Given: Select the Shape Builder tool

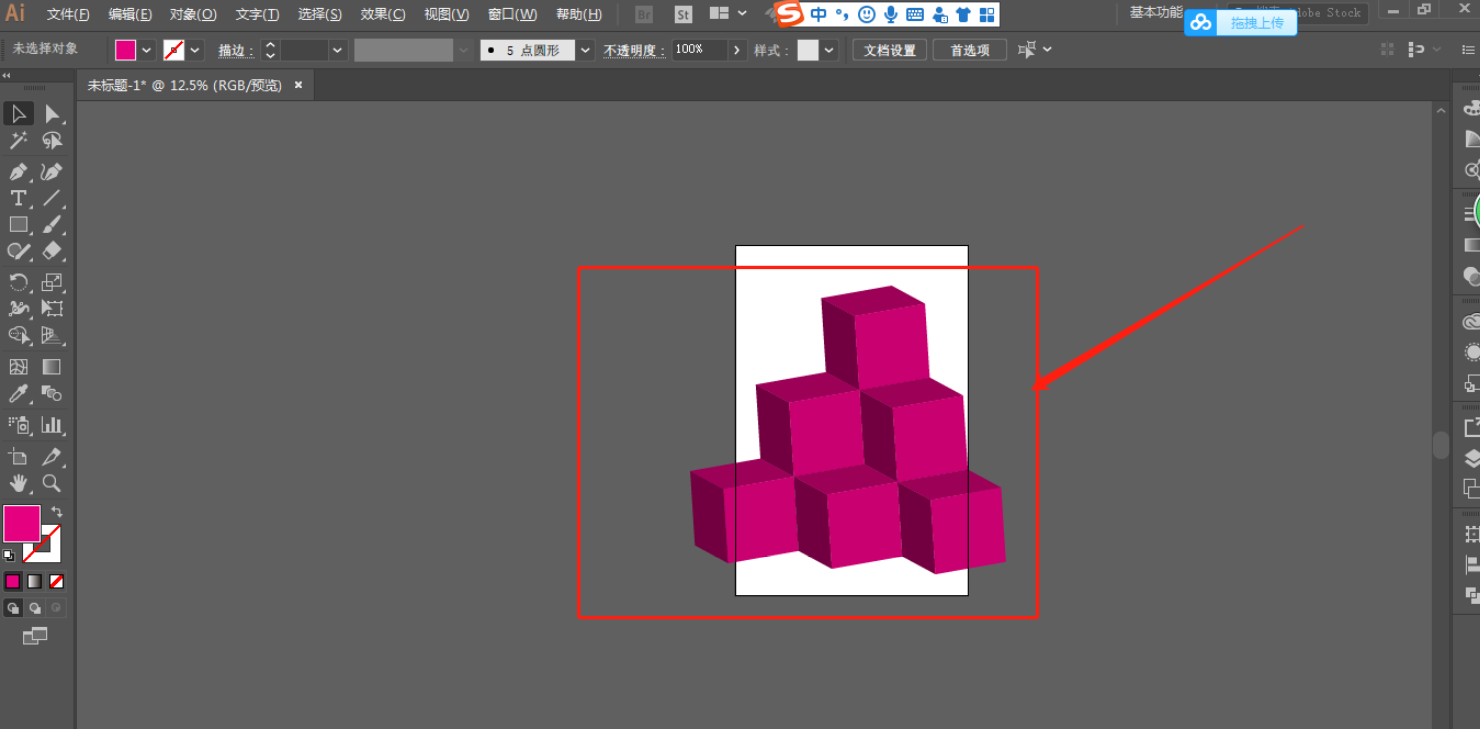Looking at the screenshot, I should click(x=18, y=336).
